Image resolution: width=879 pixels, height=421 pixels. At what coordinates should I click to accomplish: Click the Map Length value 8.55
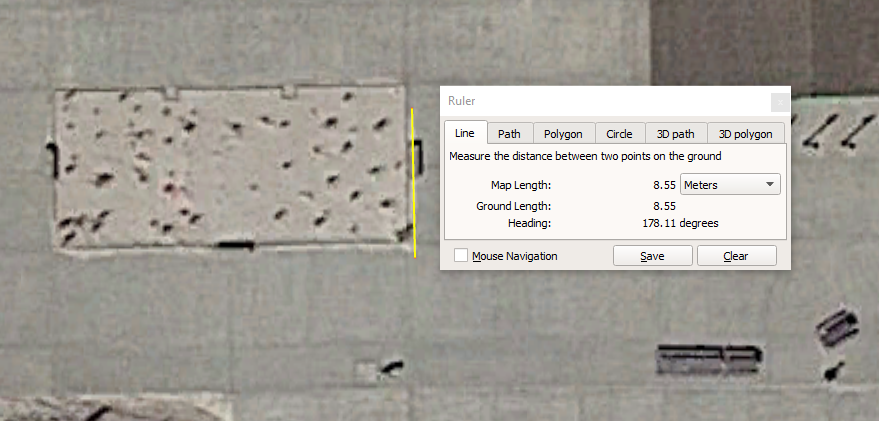pos(664,185)
